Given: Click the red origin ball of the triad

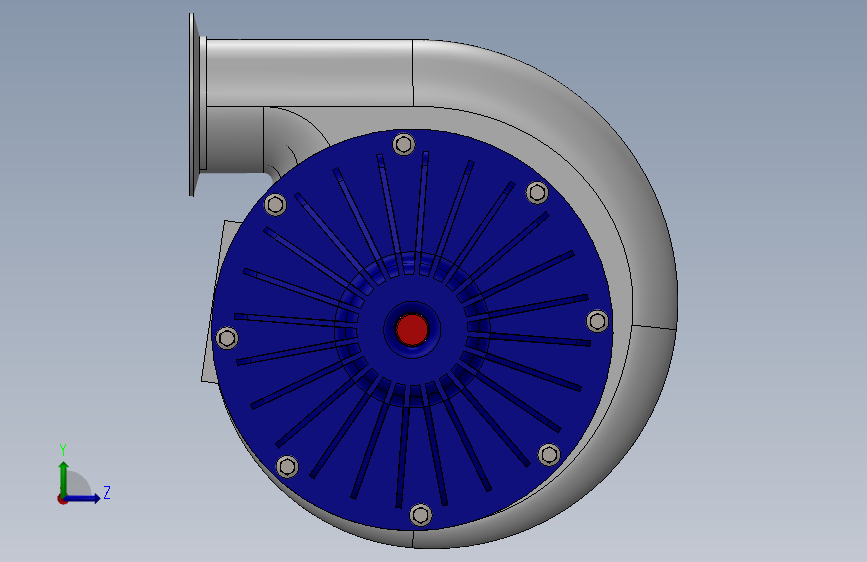Looking at the screenshot, I should click(62, 499).
